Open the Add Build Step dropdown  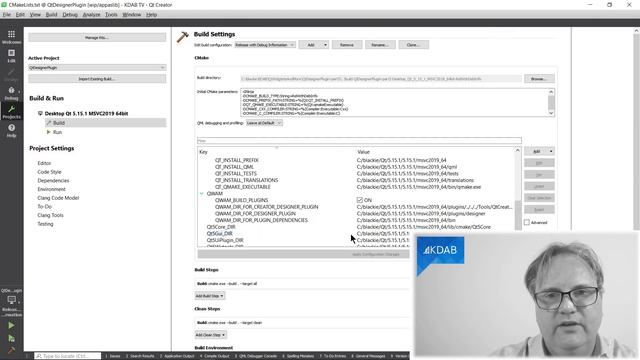coord(209,296)
